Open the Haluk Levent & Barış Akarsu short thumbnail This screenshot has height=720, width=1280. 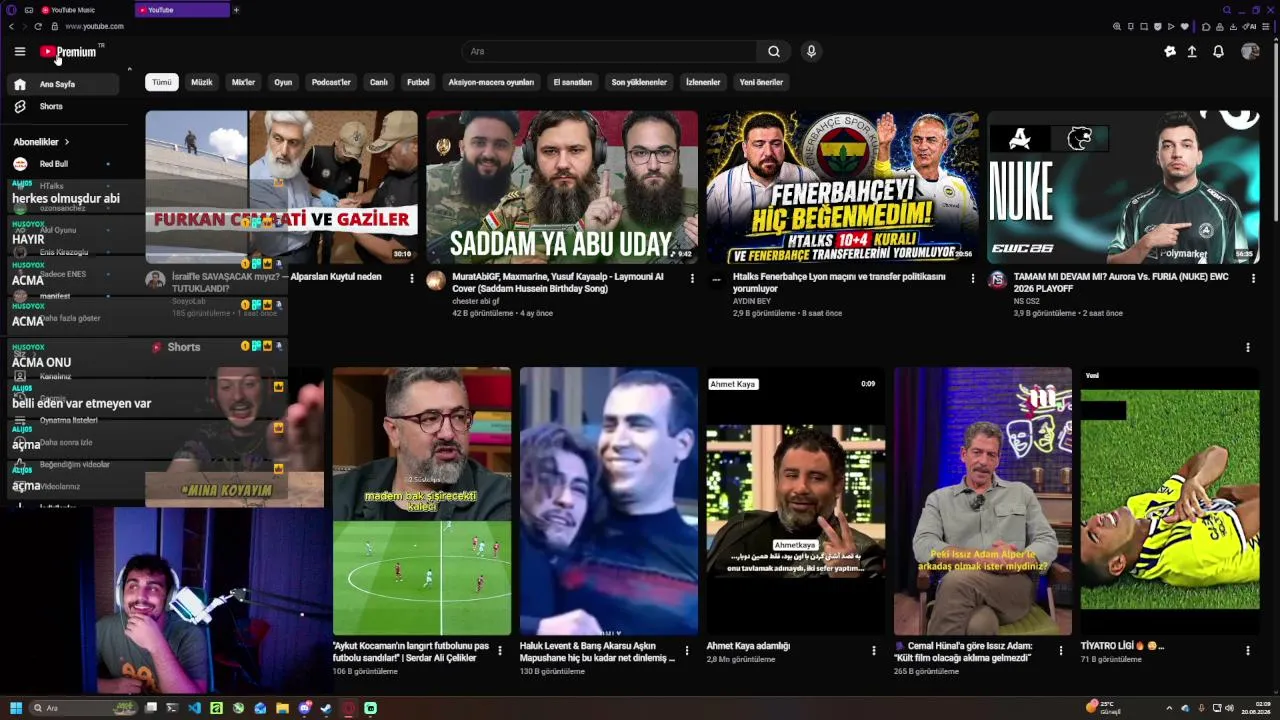(609, 501)
